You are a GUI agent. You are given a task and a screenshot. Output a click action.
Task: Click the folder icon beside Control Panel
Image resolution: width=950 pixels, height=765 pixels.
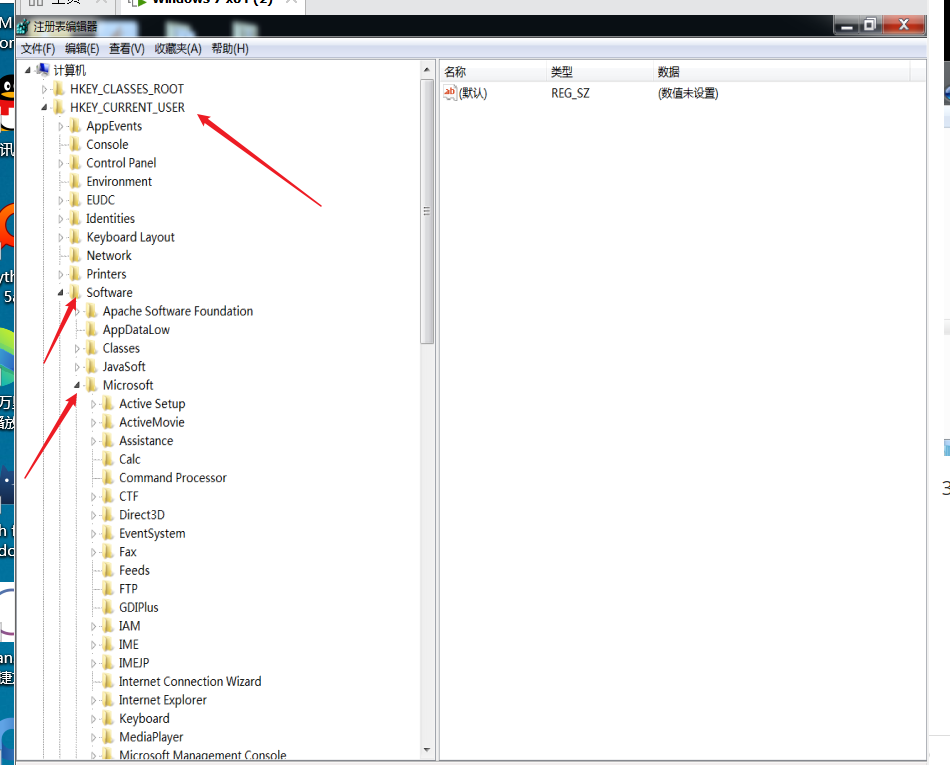(75, 163)
